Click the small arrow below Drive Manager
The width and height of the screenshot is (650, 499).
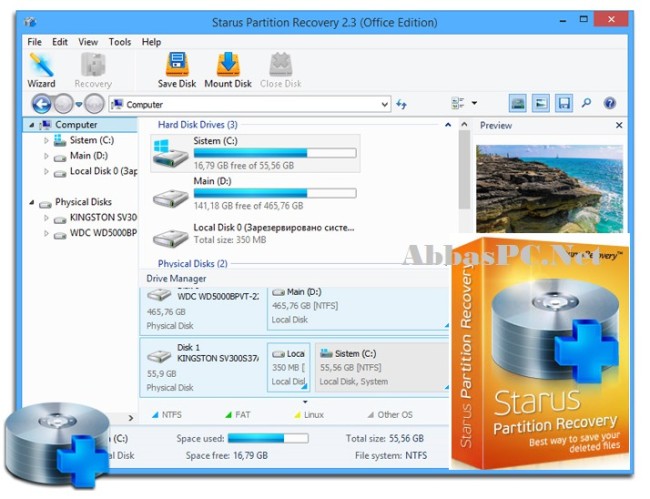click(305, 402)
